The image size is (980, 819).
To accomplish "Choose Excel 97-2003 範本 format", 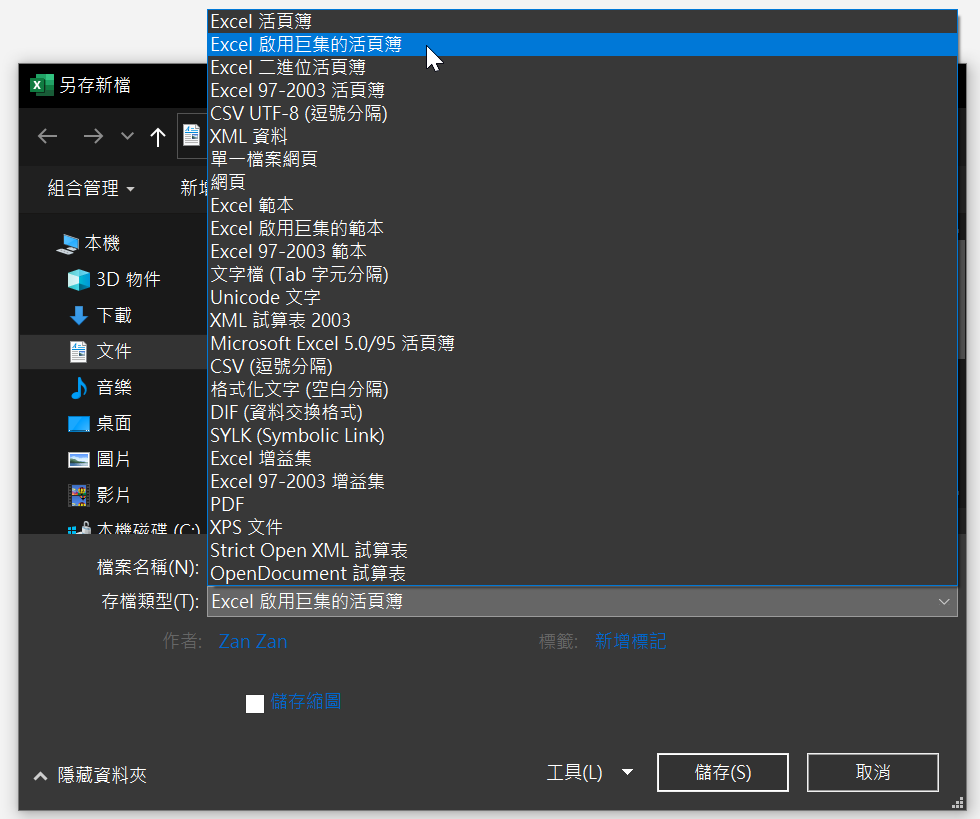I will pos(582,251).
